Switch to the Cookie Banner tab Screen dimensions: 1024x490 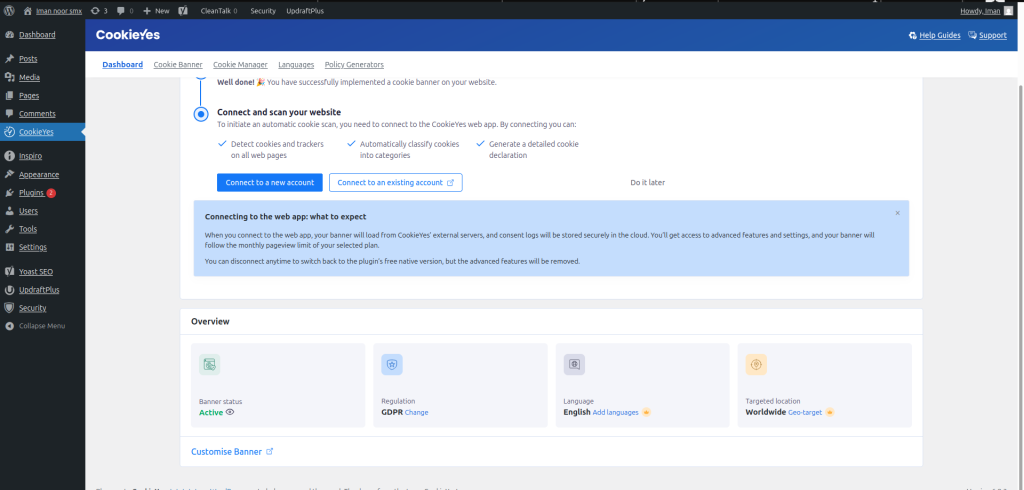coord(178,65)
